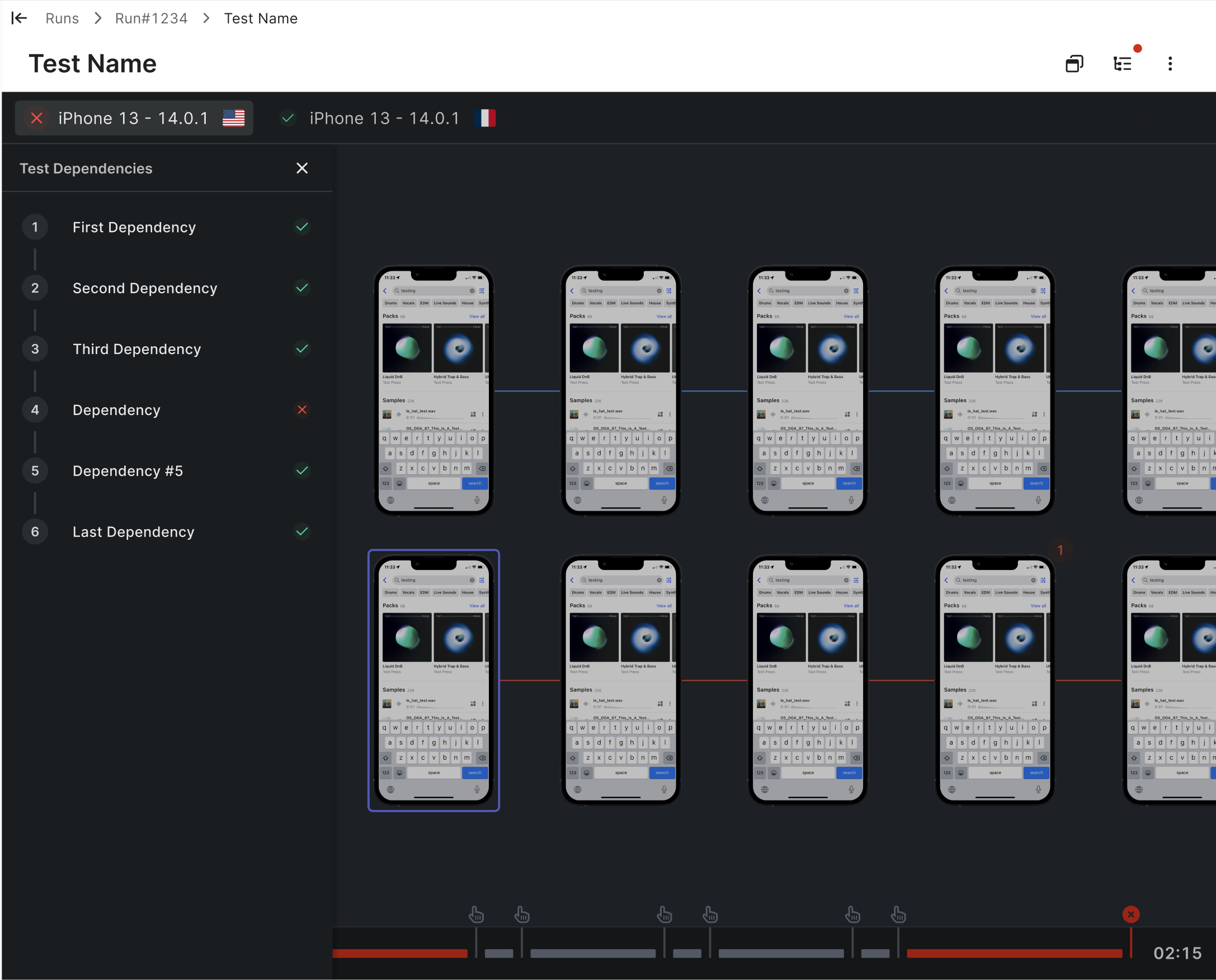Click the US flag icon
The height and width of the screenshot is (980, 1216).
[233, 118]
